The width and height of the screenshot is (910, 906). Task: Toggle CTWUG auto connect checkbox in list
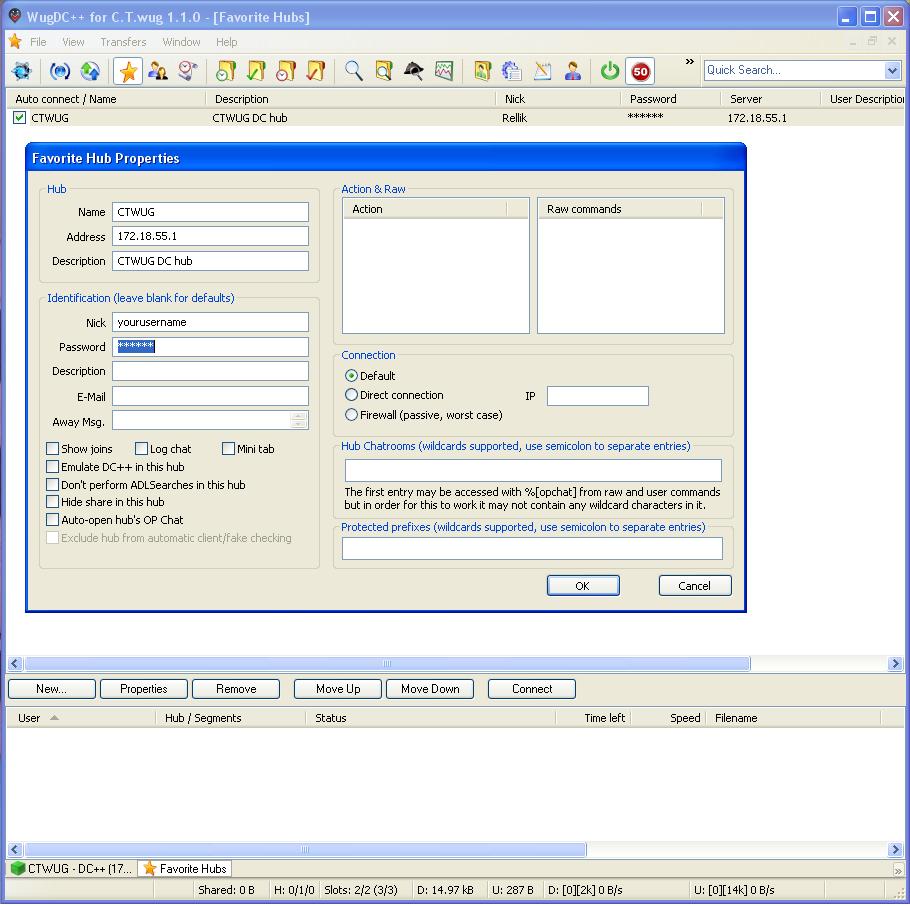[x=19, y=118]
